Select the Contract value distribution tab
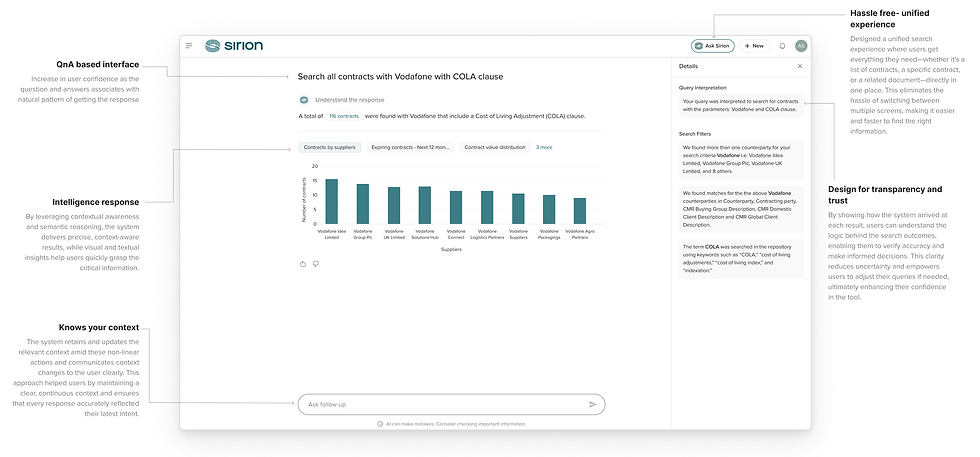 [x=495, y=148]
